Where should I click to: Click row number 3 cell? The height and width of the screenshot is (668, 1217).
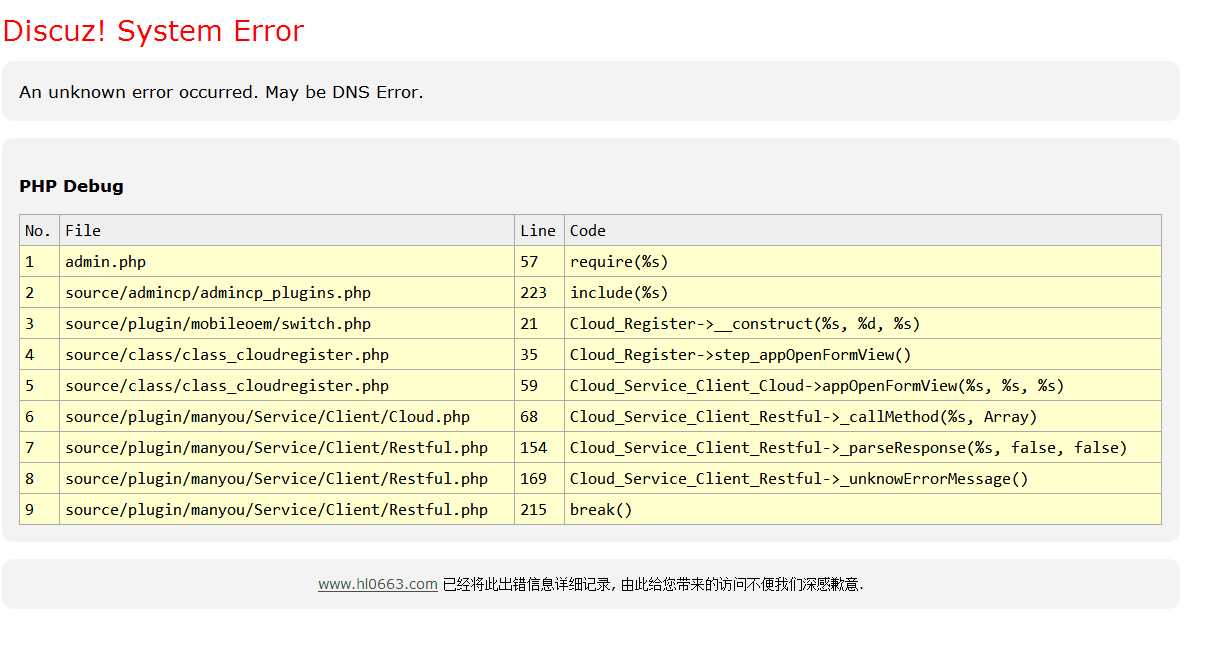tap(40, 324)
